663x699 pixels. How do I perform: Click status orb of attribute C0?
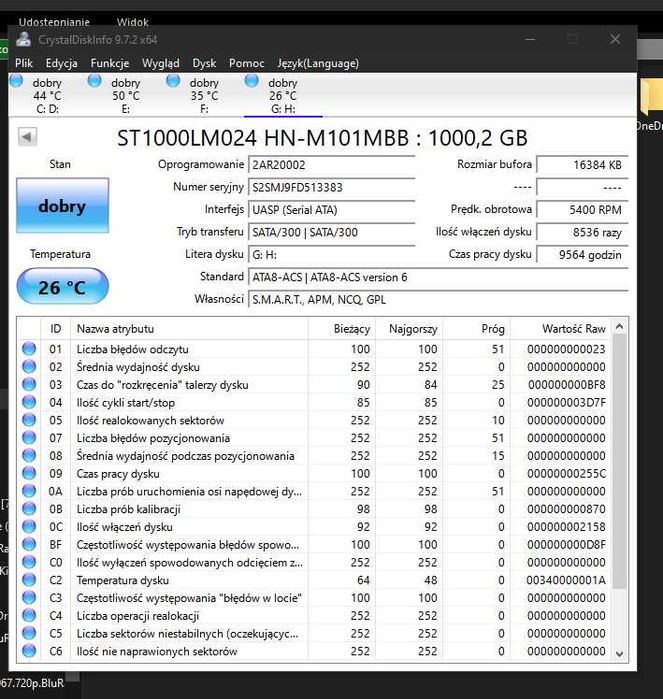pyautogui.click(x=29, y=562)
